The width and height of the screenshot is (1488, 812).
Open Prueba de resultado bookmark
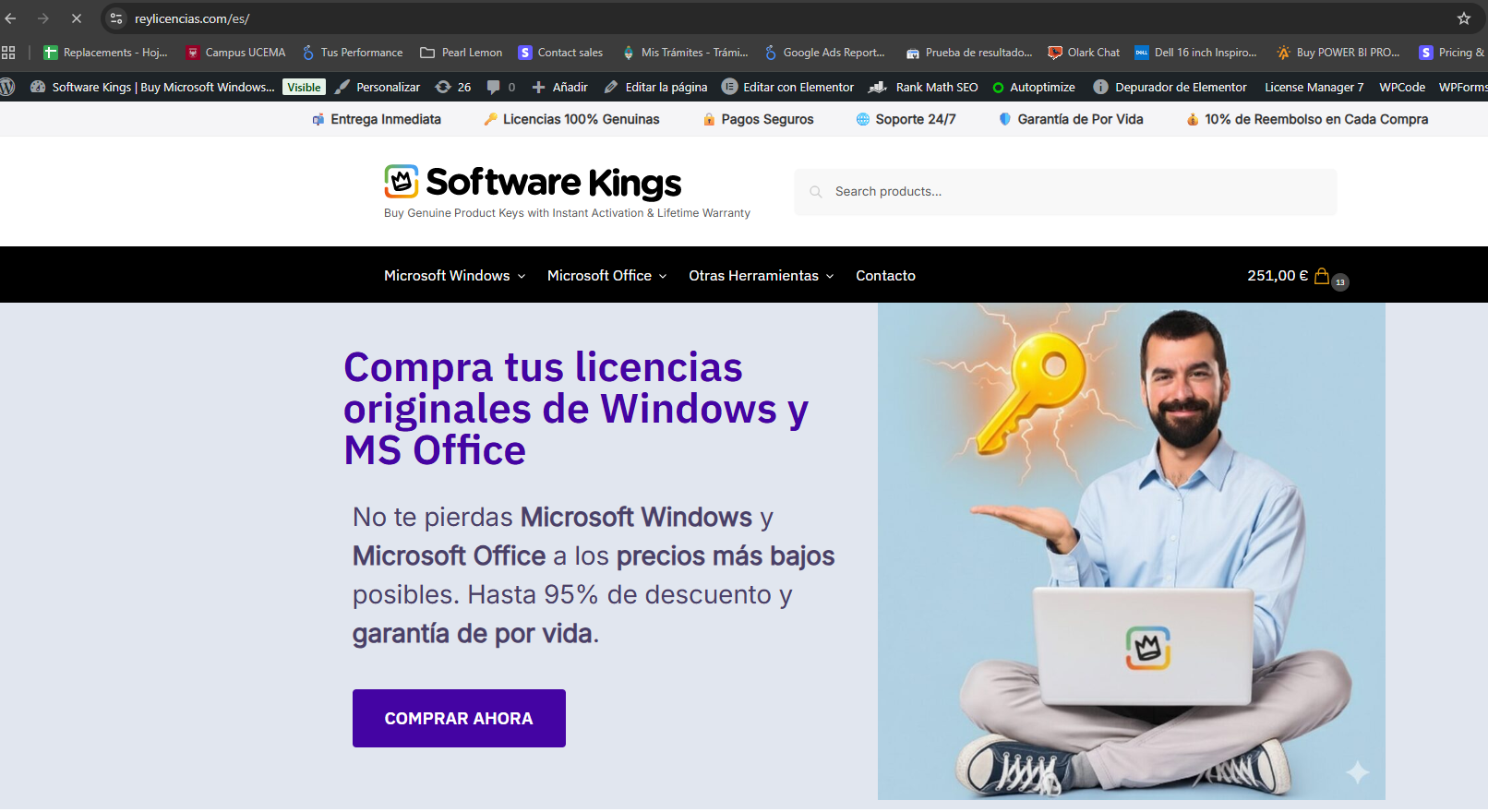969,53
